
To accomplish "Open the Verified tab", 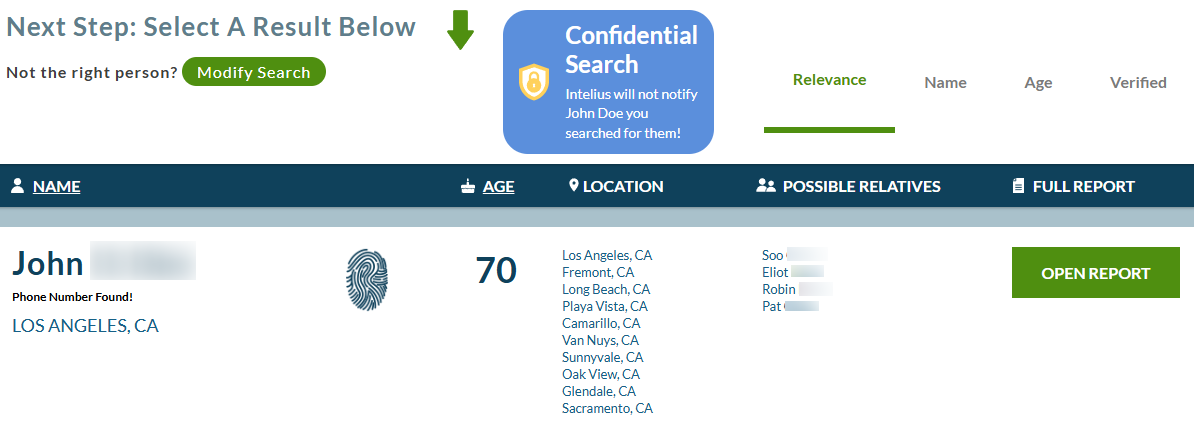I will 1138,82.
